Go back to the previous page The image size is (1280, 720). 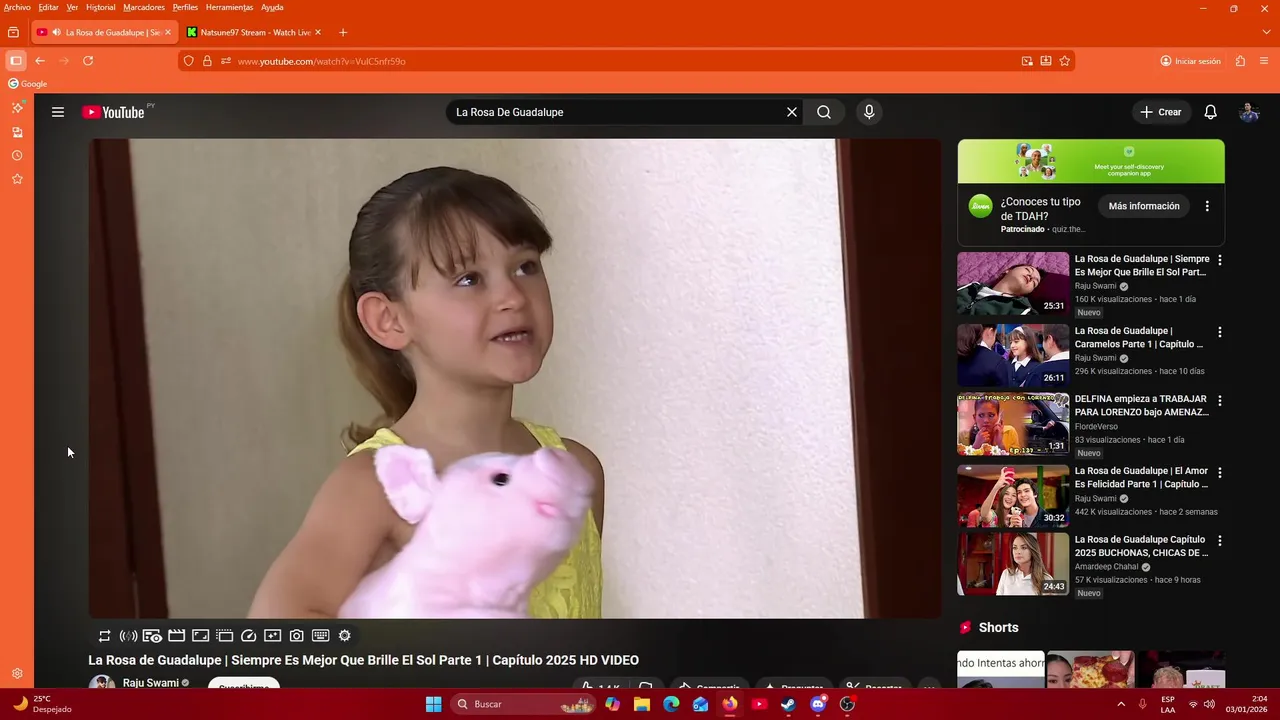point(40,61)
